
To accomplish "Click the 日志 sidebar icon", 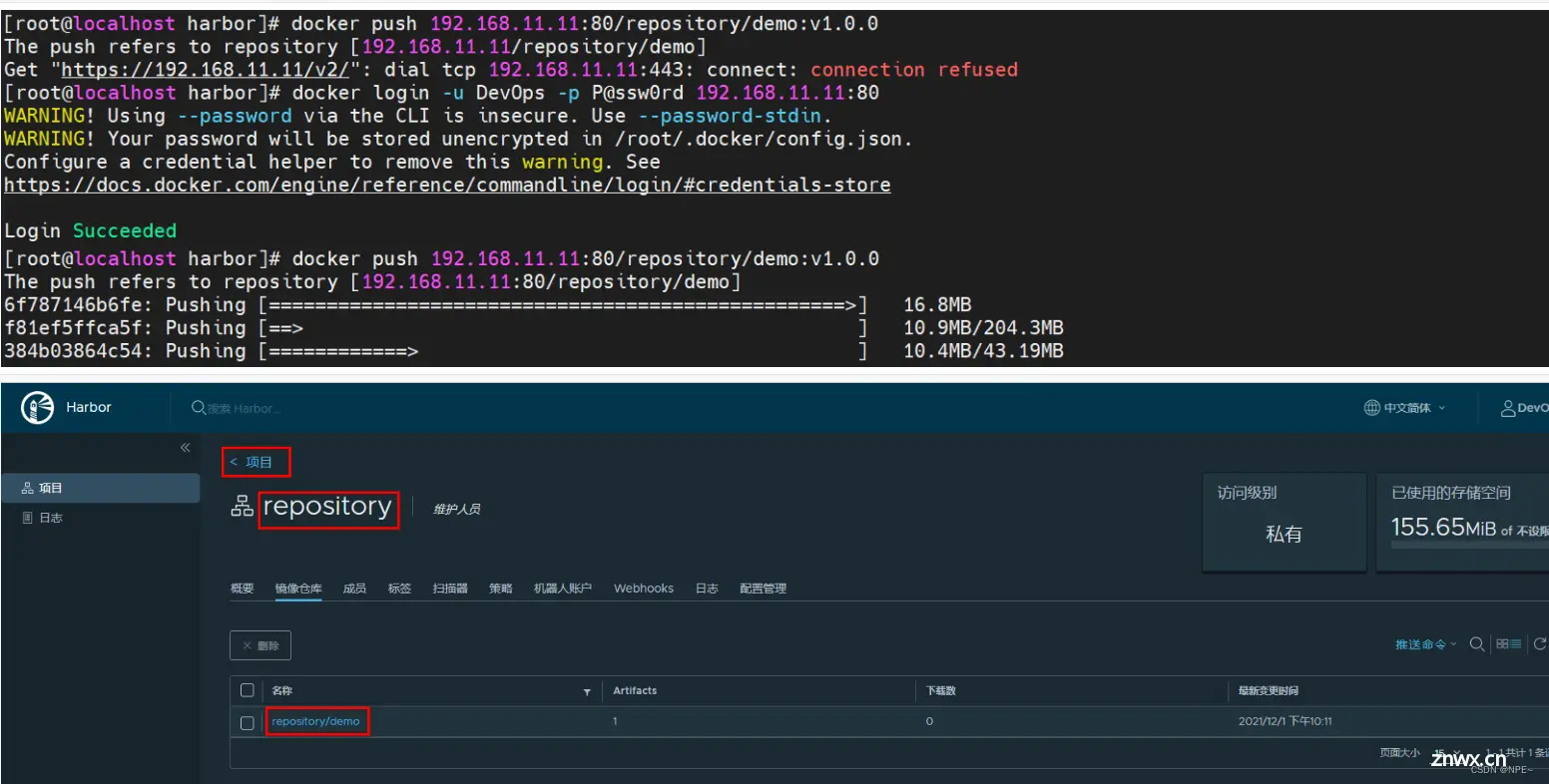I will [x=27, y=518].
